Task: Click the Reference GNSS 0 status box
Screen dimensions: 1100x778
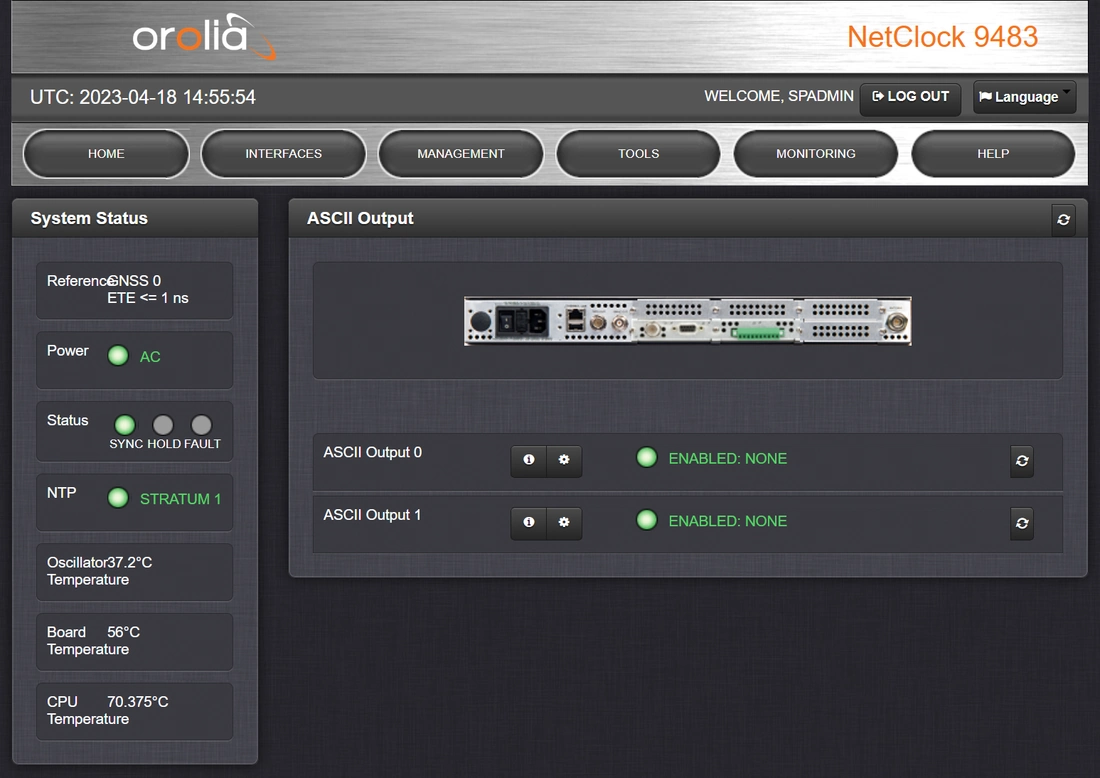Action: pyautogui.click(x=135, y=290)
